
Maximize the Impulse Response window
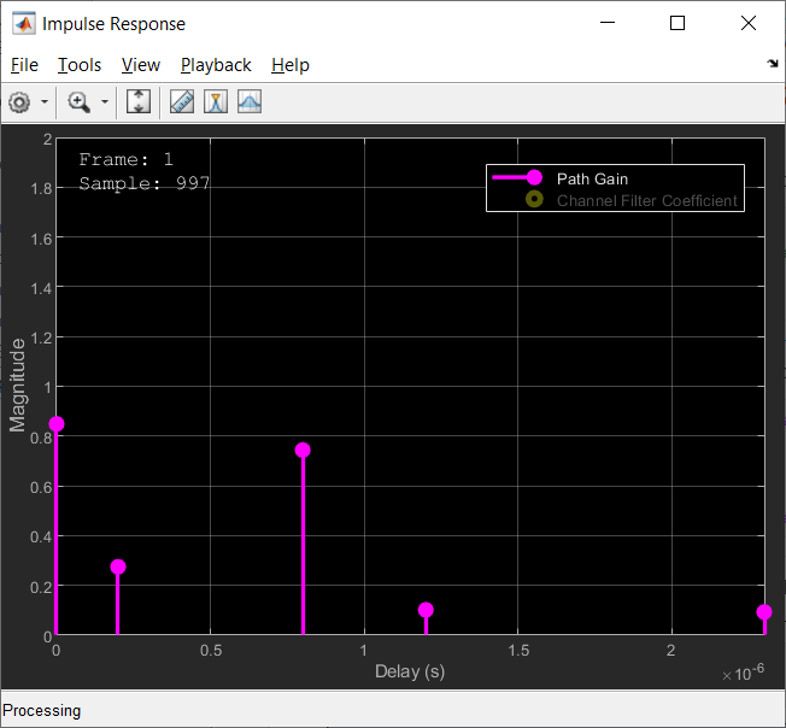(x=677, y=23)
